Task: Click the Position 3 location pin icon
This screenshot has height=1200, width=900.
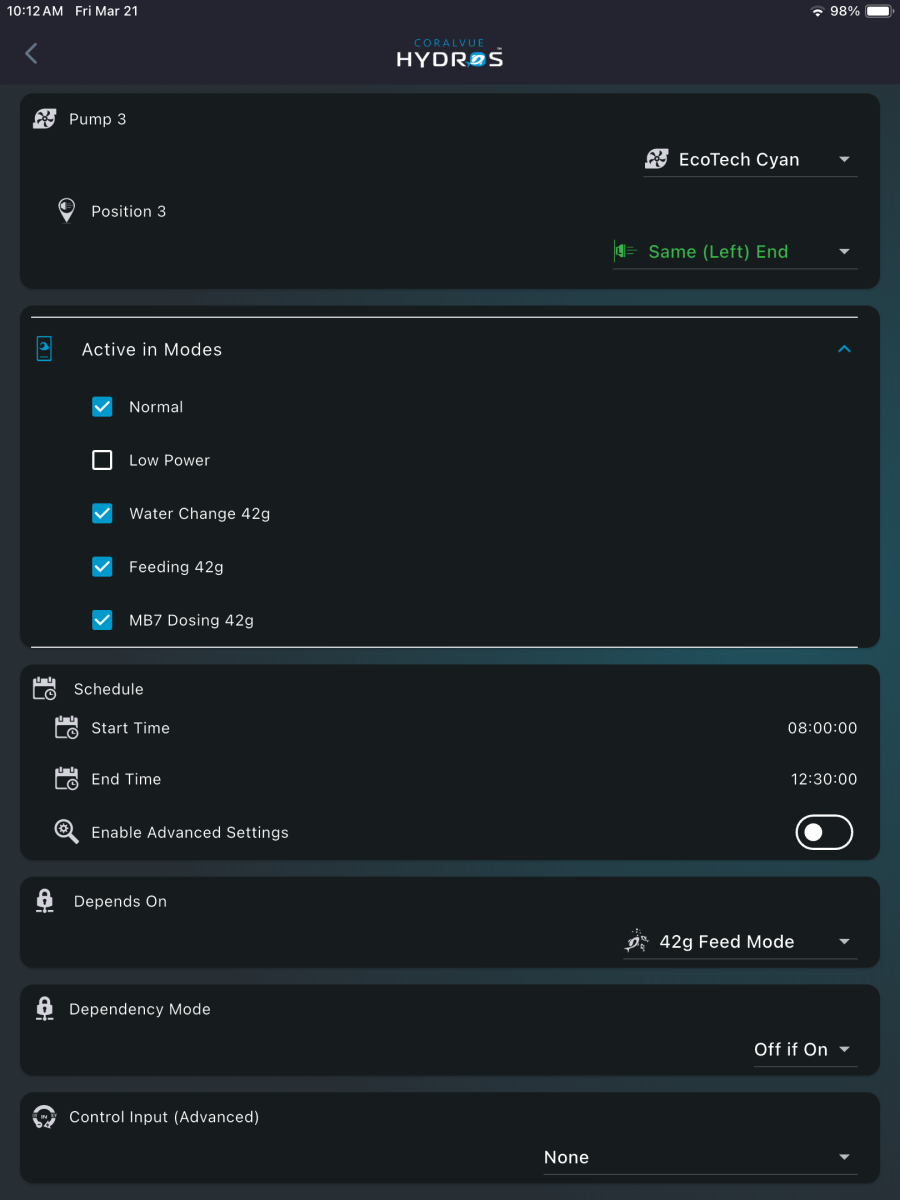Action: [x=66, y=211]
